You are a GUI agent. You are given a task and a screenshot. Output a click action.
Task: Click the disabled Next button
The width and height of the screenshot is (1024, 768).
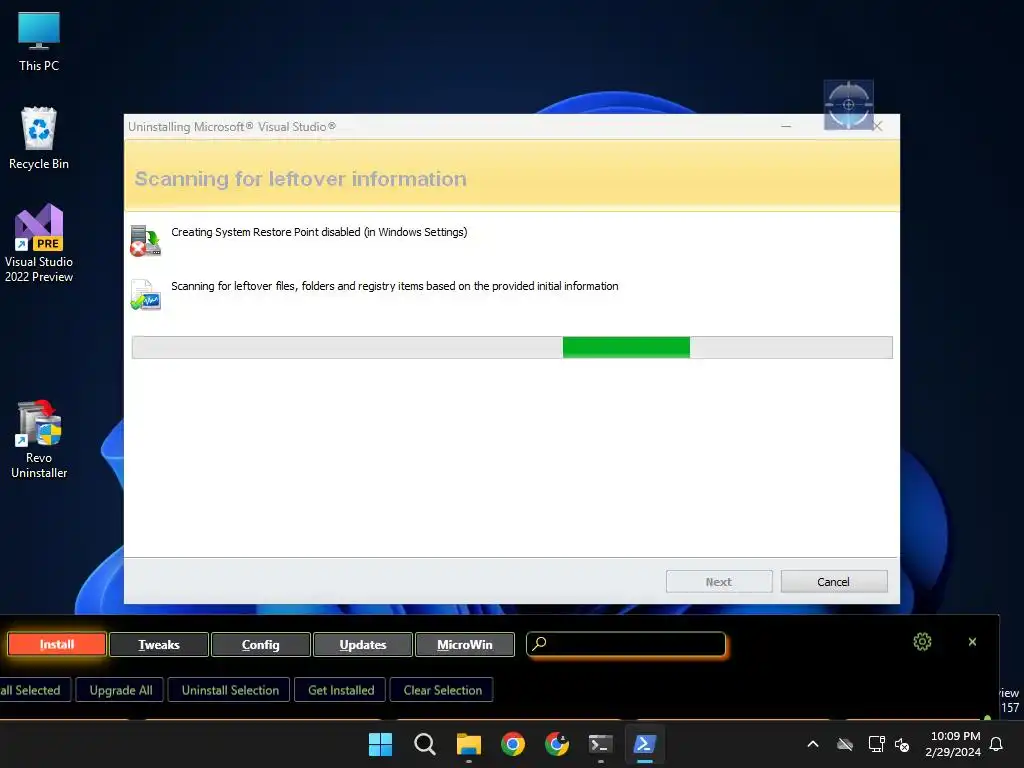pos(719,582)
